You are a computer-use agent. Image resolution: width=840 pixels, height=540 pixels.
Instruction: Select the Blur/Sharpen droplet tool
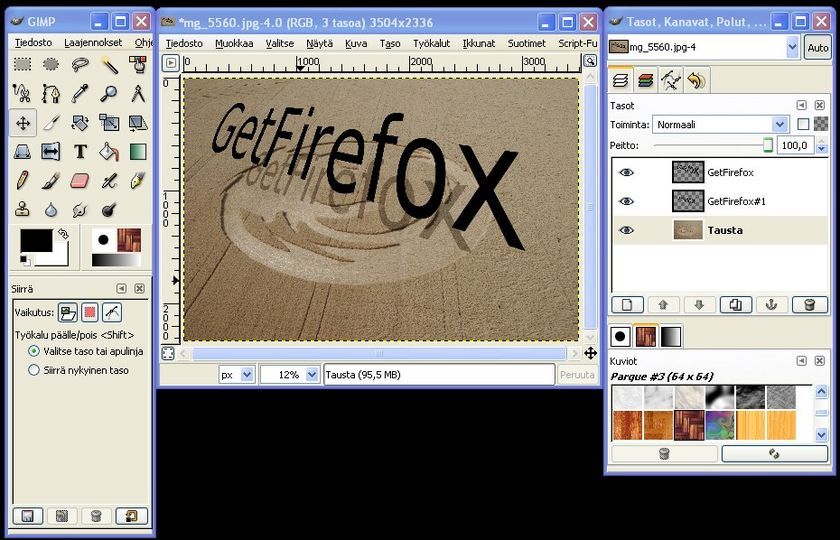click(x=51, y=209)
